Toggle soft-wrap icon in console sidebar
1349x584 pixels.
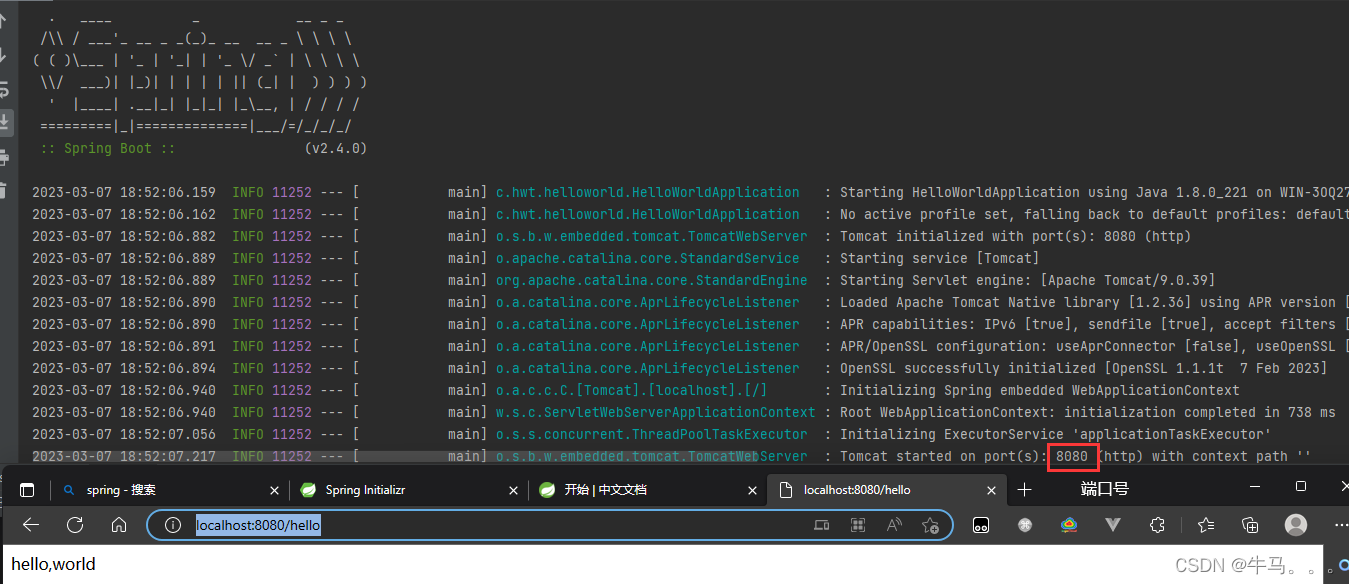(4, 88)
